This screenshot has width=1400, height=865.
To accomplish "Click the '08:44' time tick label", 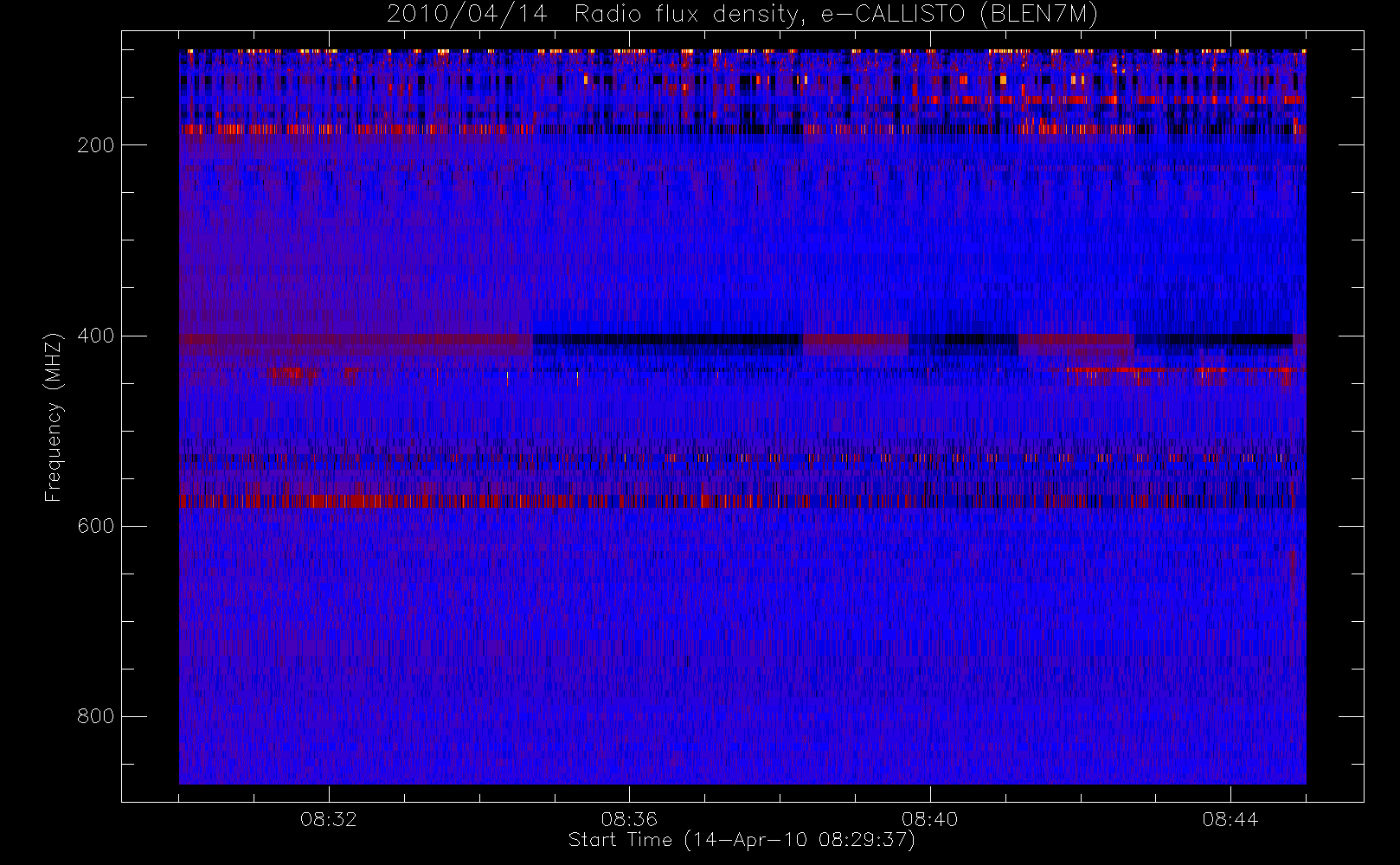I will point(1230,819).
